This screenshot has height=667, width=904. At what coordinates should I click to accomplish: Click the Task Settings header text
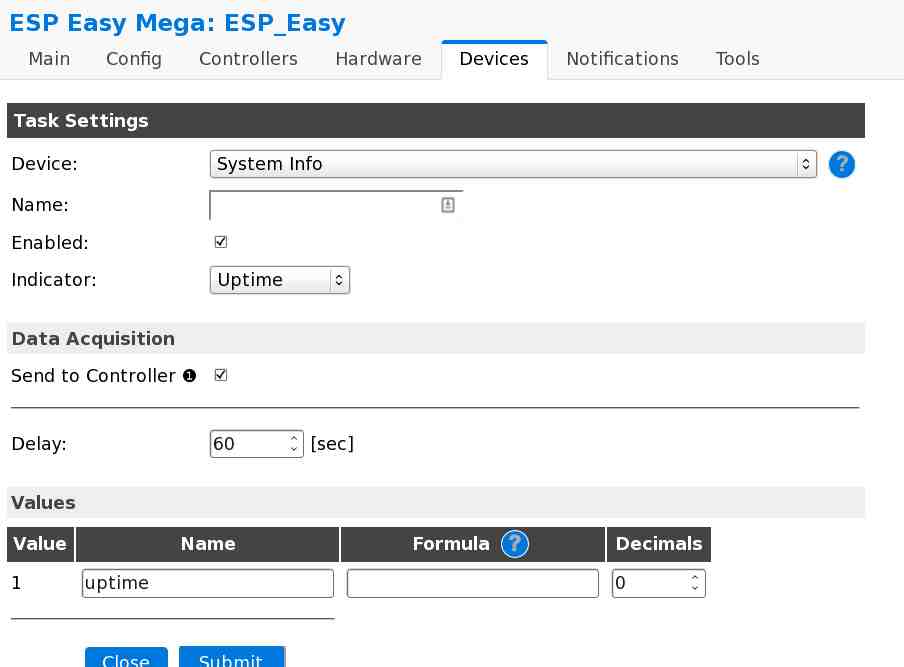81,120
